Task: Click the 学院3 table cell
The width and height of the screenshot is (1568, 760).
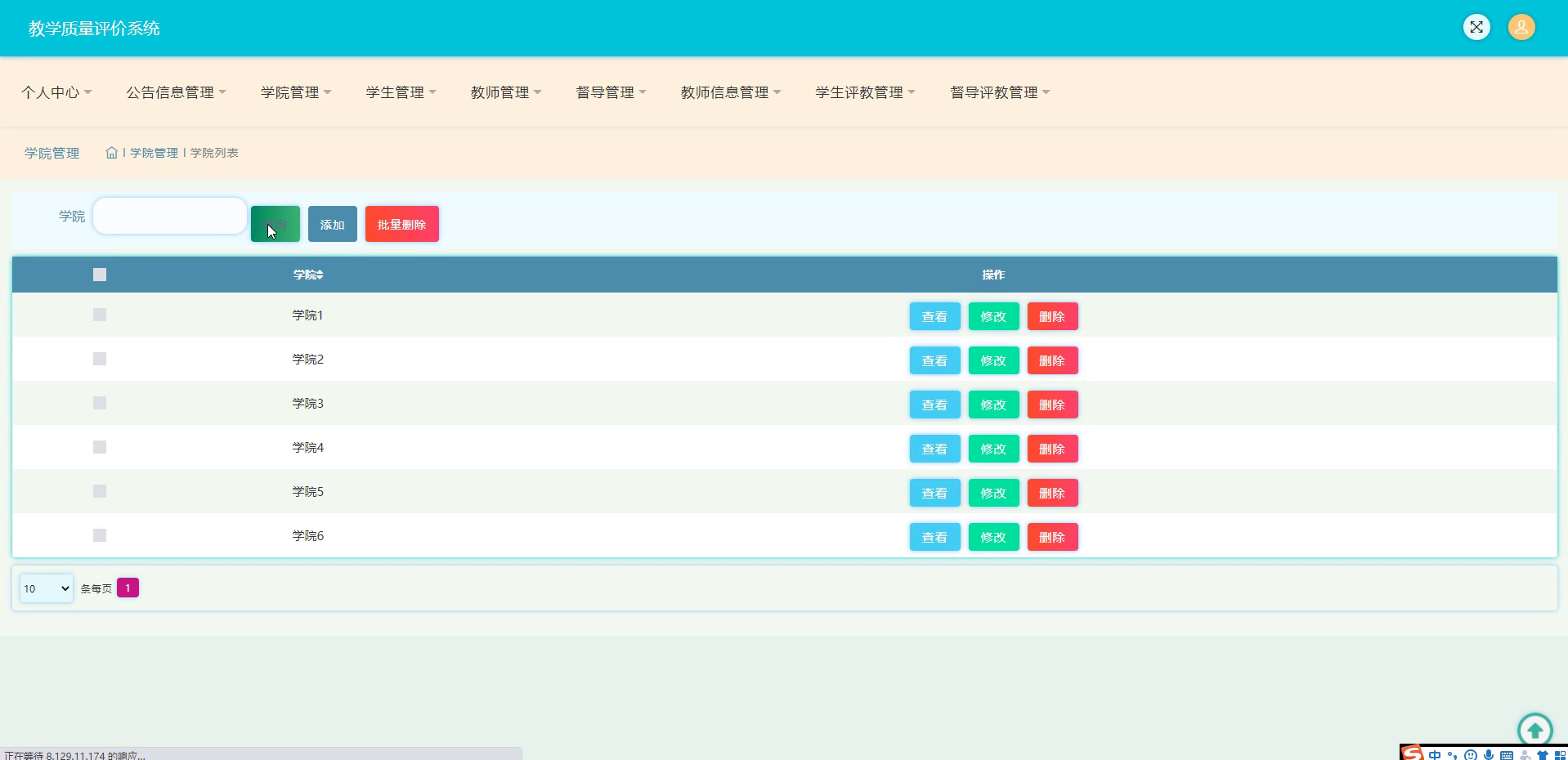Action: pyautogui.click(x=308, y=403)
